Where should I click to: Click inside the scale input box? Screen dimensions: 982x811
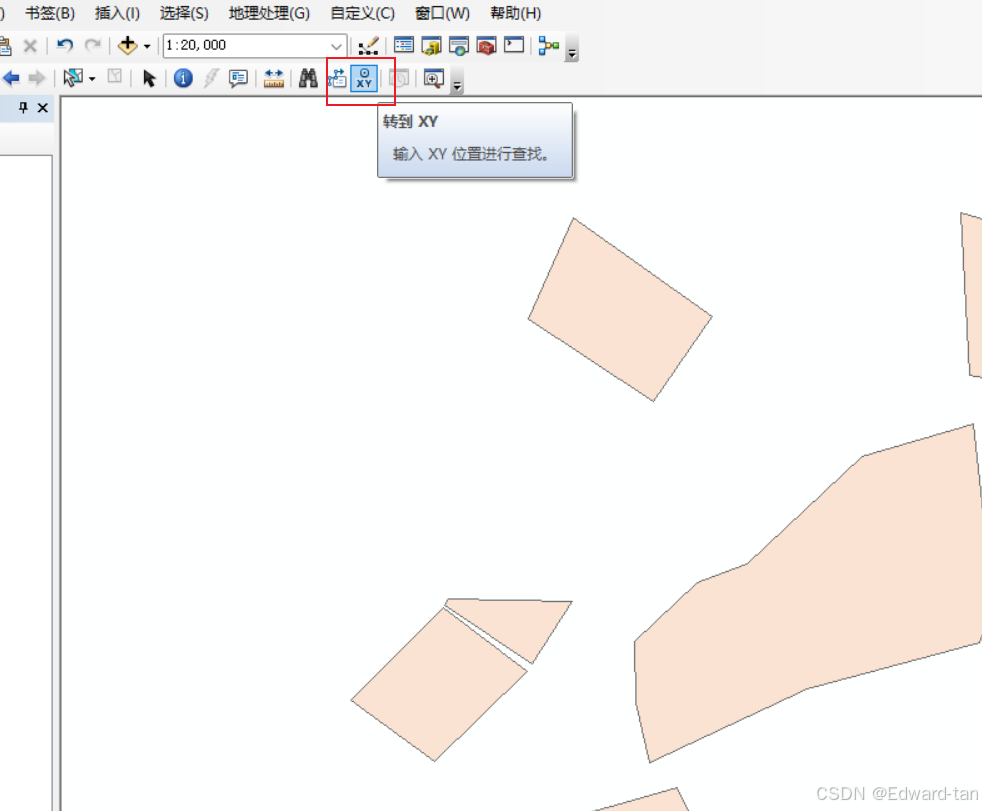pyautogui.click(x=250, y=45)
